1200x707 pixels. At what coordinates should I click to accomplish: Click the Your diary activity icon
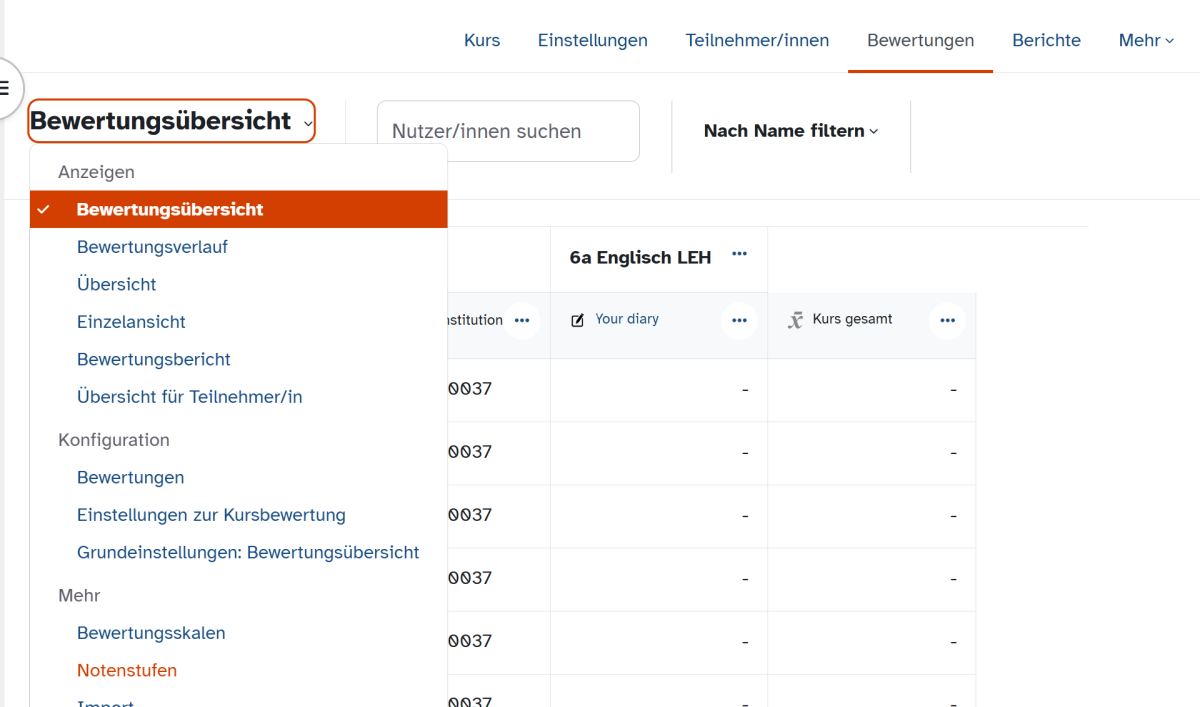[577, 321]
